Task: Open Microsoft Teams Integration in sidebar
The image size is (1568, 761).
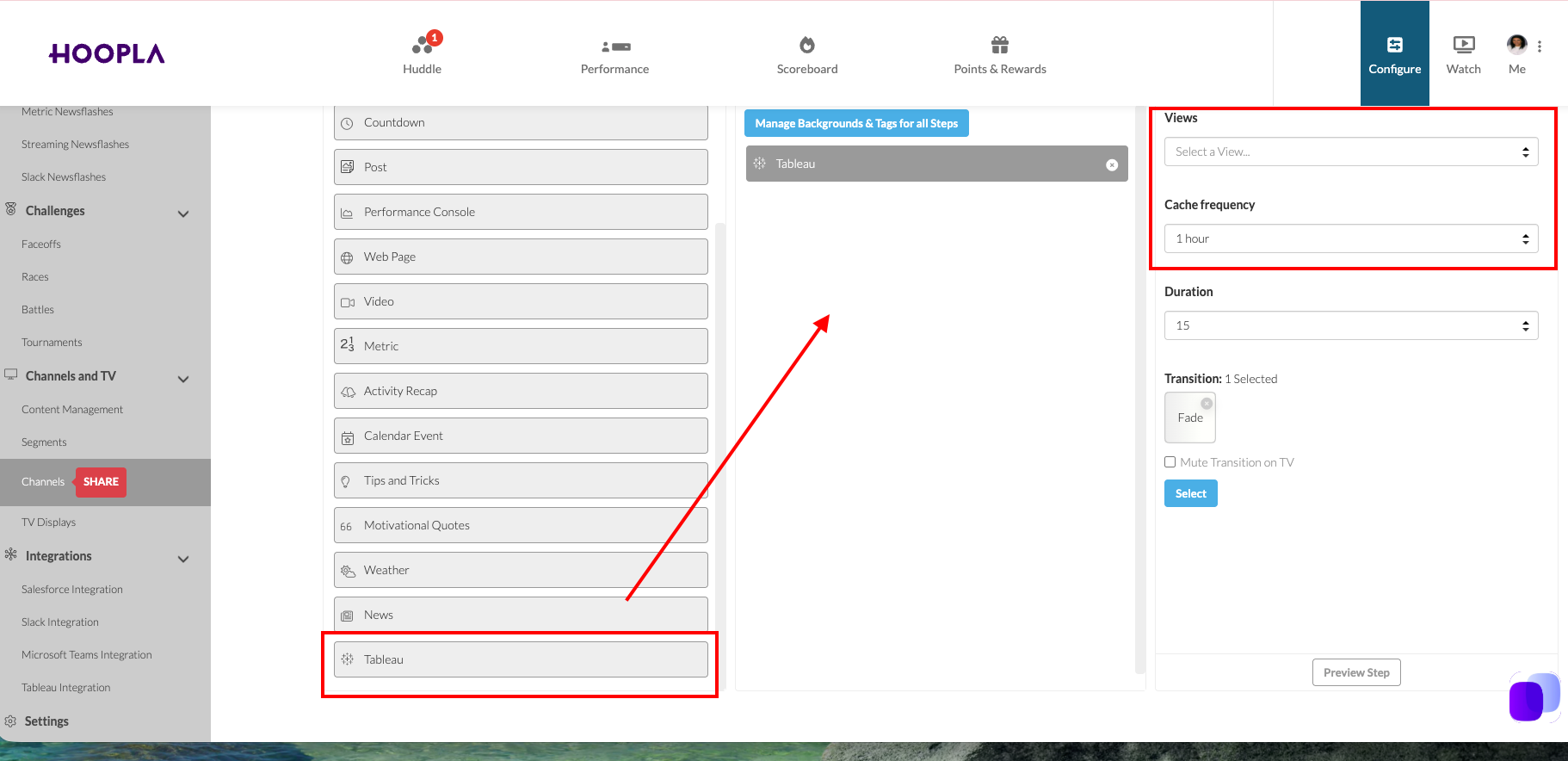Action: point(87,655)
